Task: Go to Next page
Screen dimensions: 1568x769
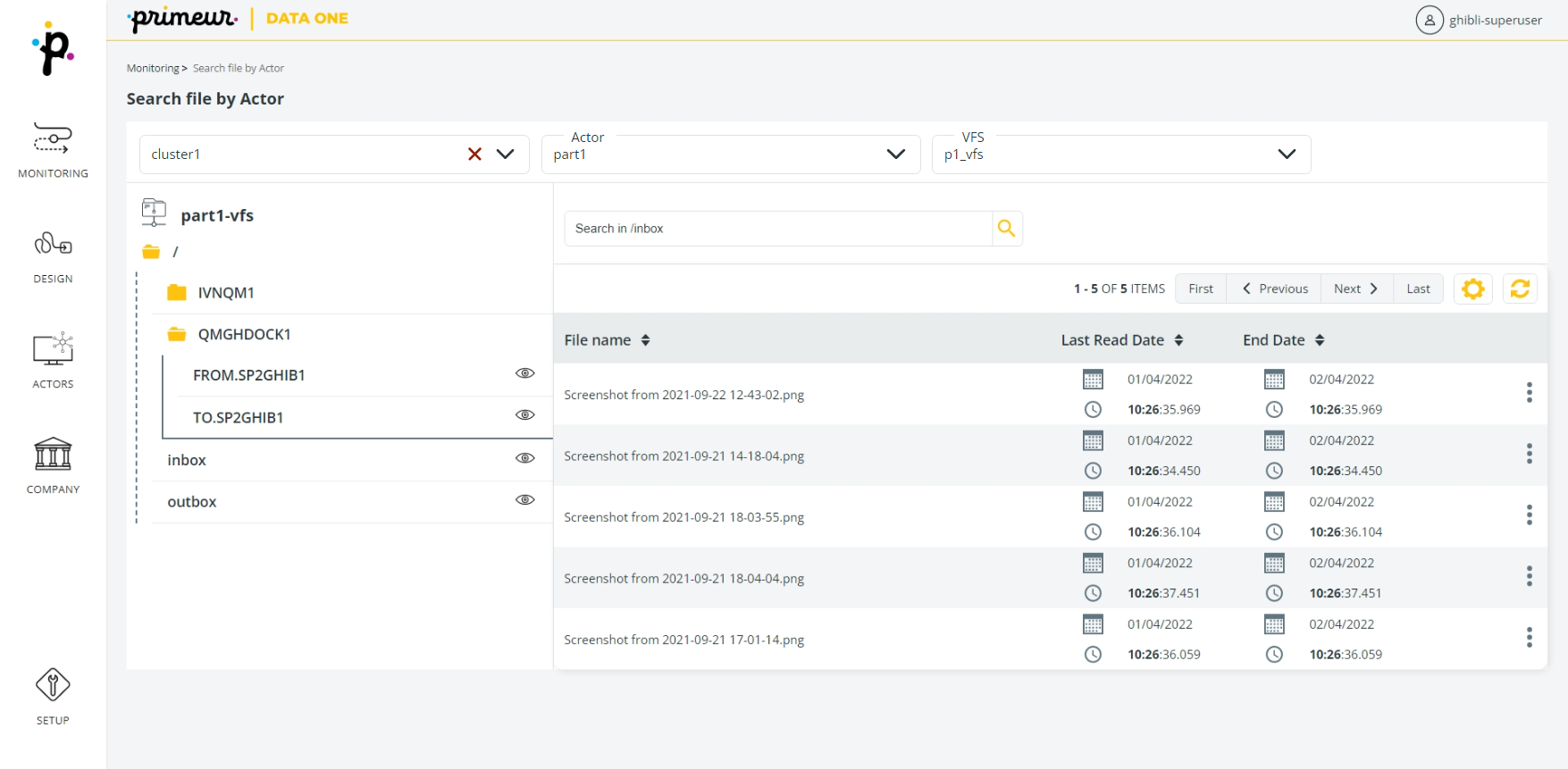Action: click(x=1356, y=288)
